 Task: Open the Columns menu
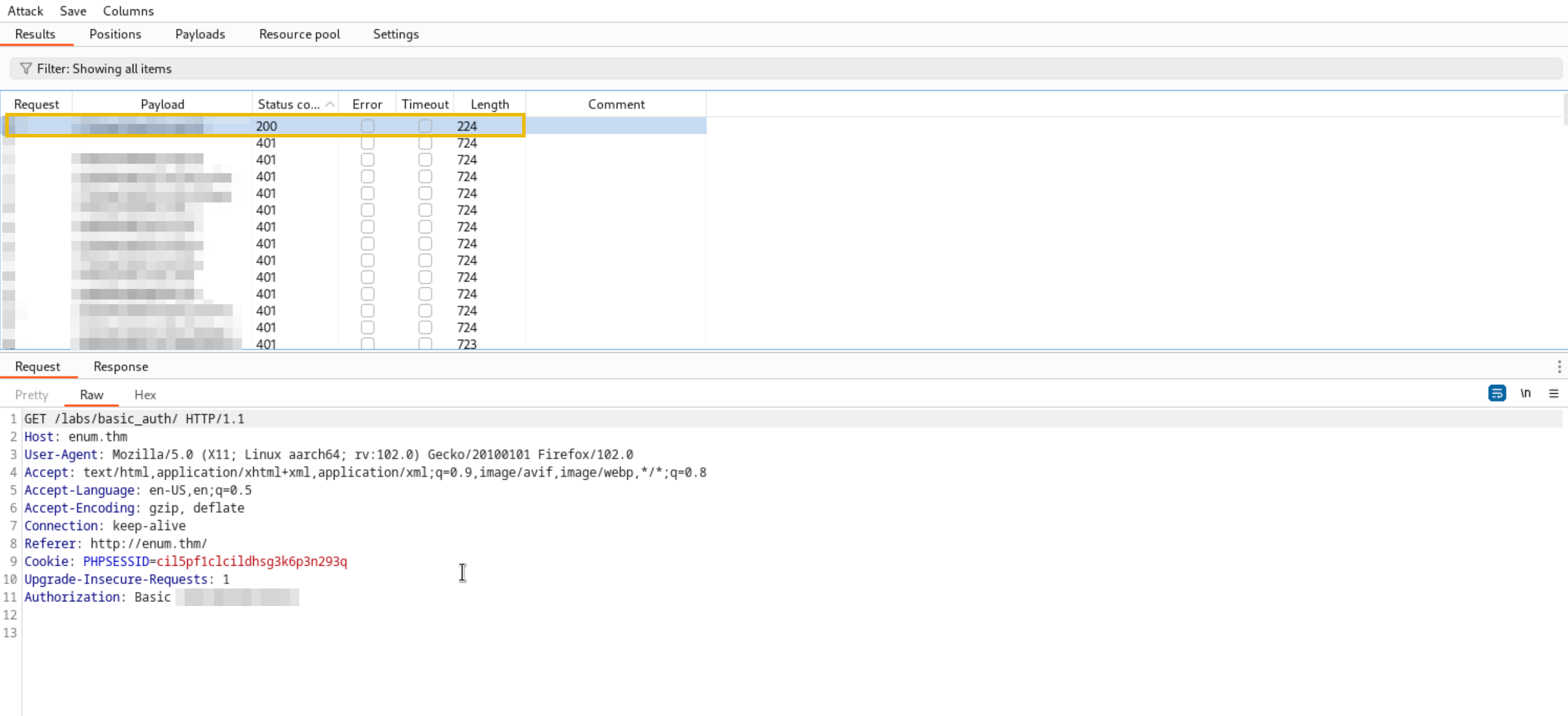pos(129,11)
